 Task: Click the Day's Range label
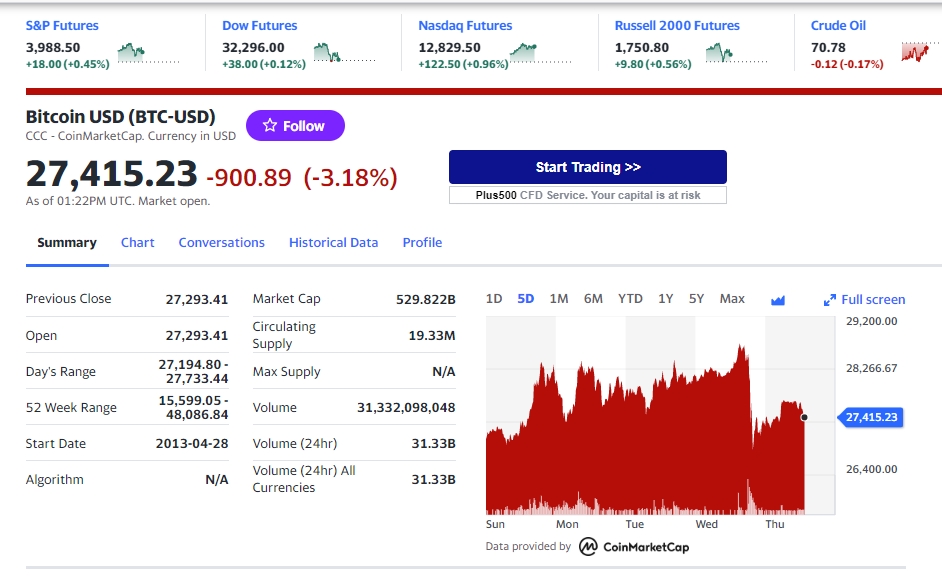[x=61, y=371]
